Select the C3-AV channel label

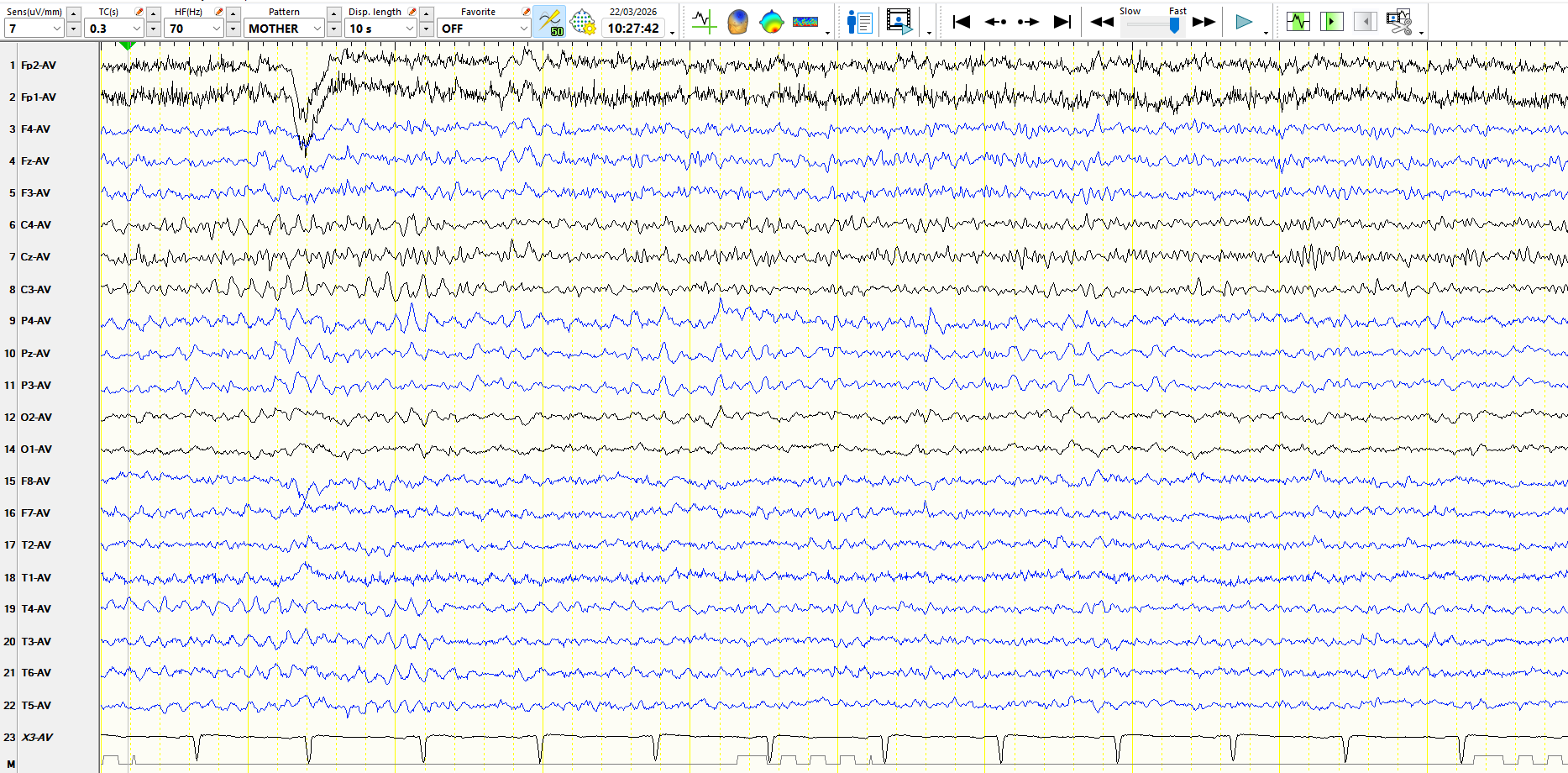click(x=36, y=290)
